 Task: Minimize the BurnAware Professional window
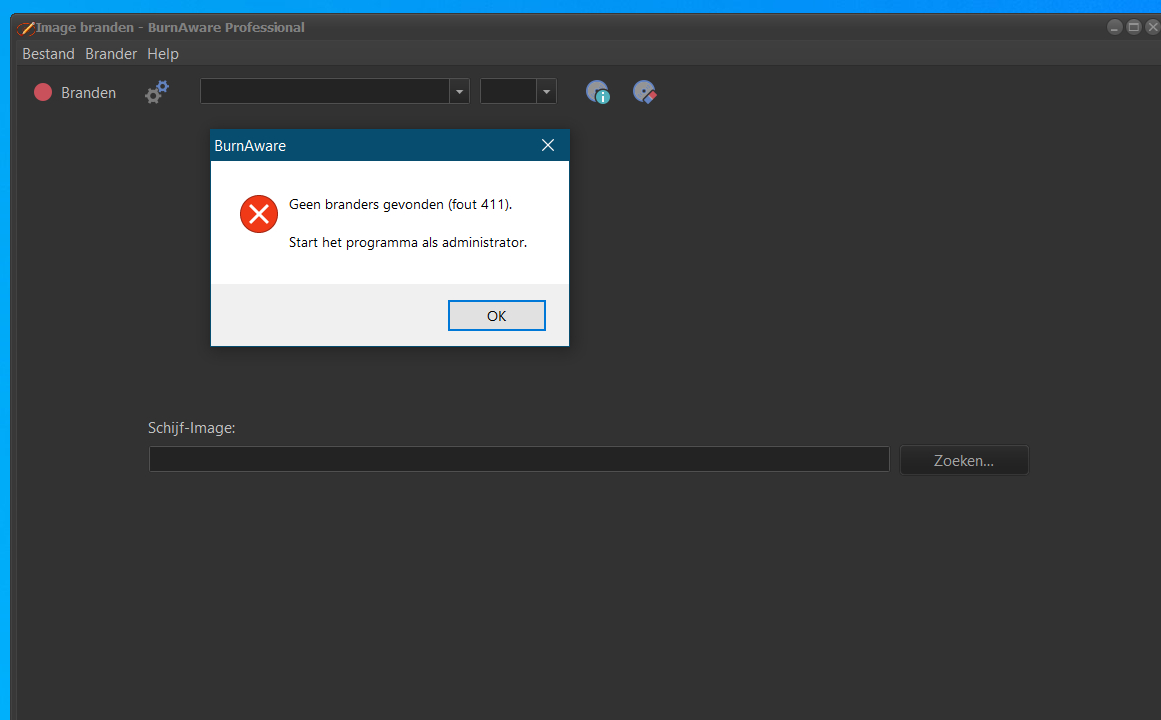[x=1115, y=27]
